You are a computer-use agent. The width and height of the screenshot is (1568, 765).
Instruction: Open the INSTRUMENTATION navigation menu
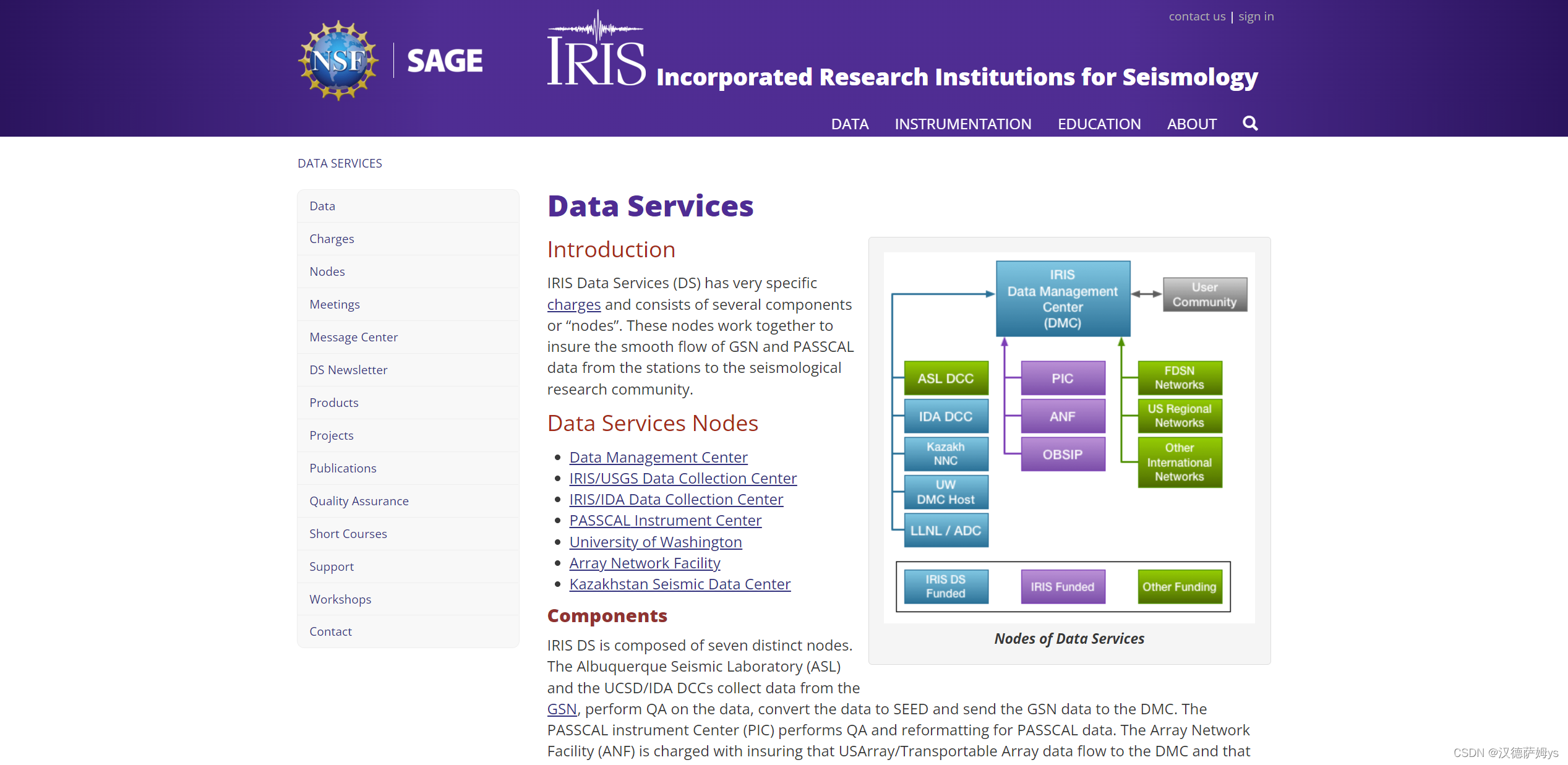[x=962, y=124]
